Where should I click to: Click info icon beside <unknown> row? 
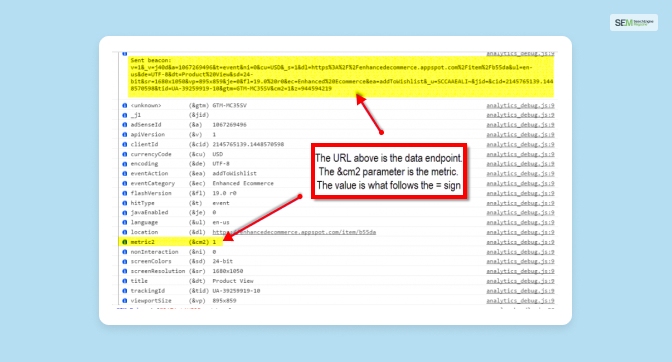pyautogui.click(x=125, y=105)
